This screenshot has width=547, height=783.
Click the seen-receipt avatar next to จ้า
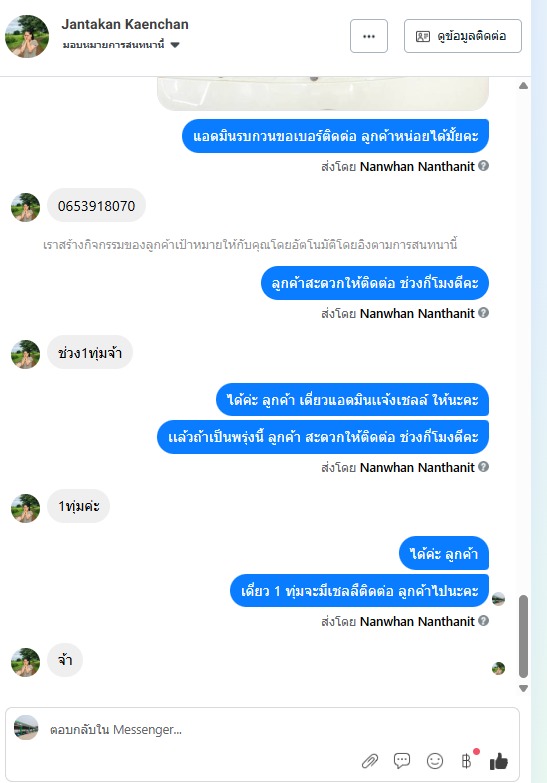click(498, 668)
